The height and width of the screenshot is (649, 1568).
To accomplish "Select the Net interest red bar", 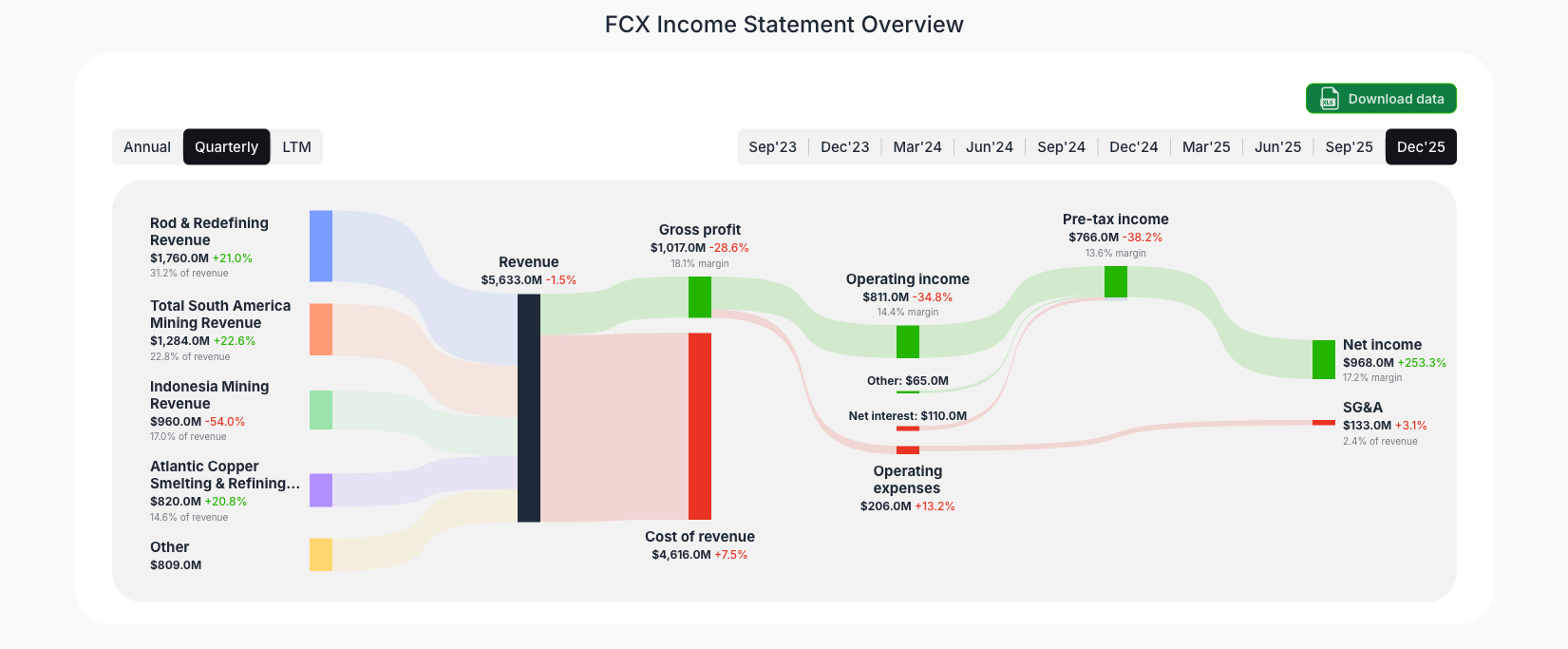I will click(905, 428).
